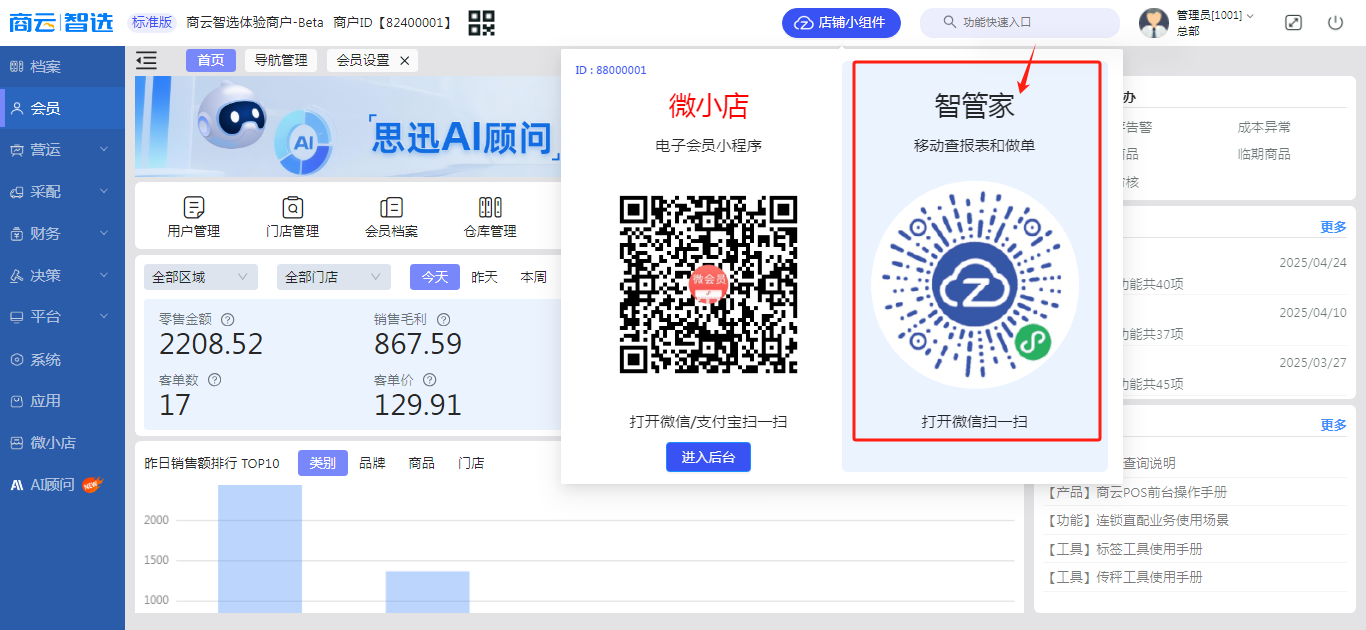Image resolution: width=1366 pixels, height=630 pixels.
Task: Click the administrator avatar icon
Action: (x=1154, y=23)
